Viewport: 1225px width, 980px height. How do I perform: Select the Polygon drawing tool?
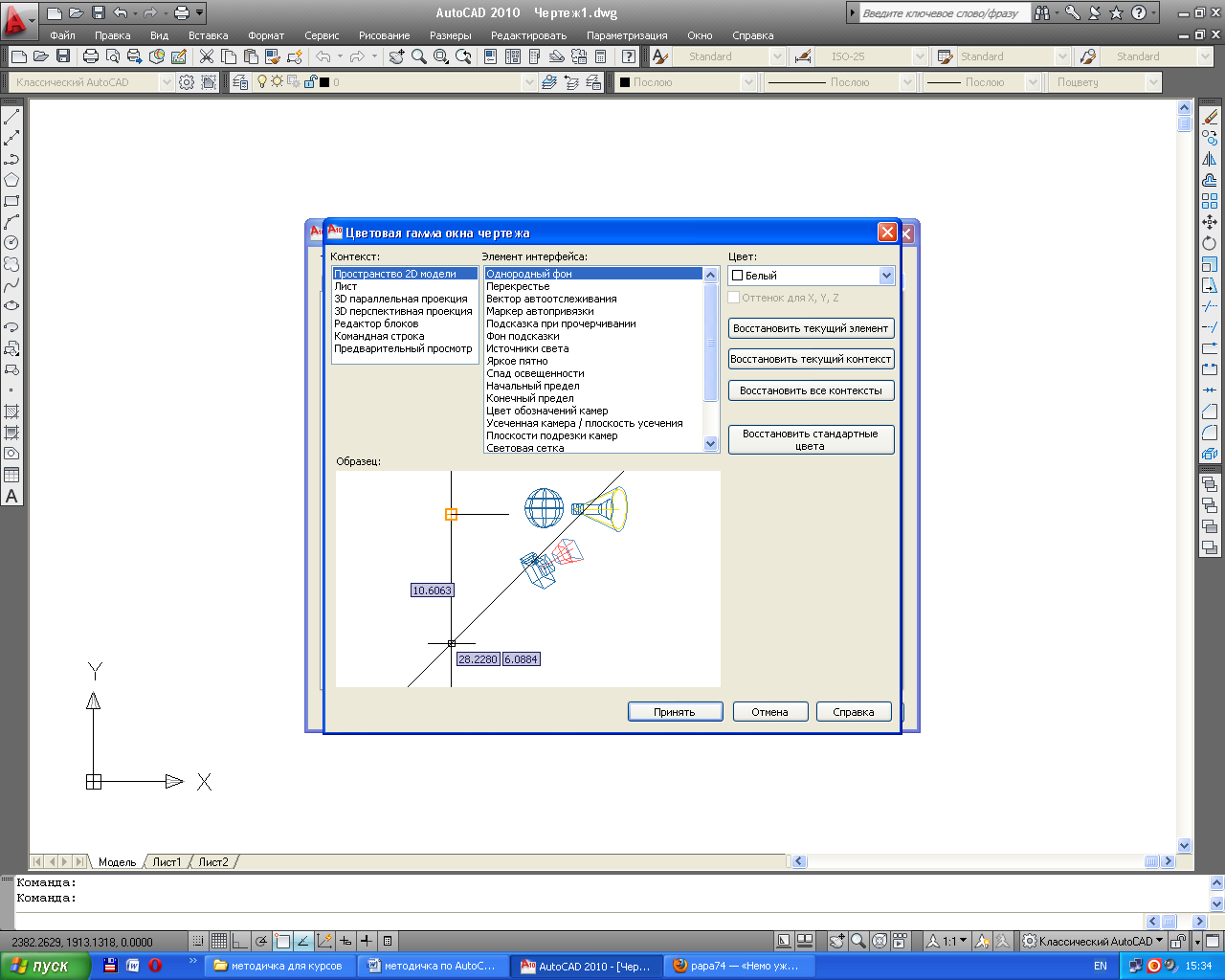coord(11,180)
